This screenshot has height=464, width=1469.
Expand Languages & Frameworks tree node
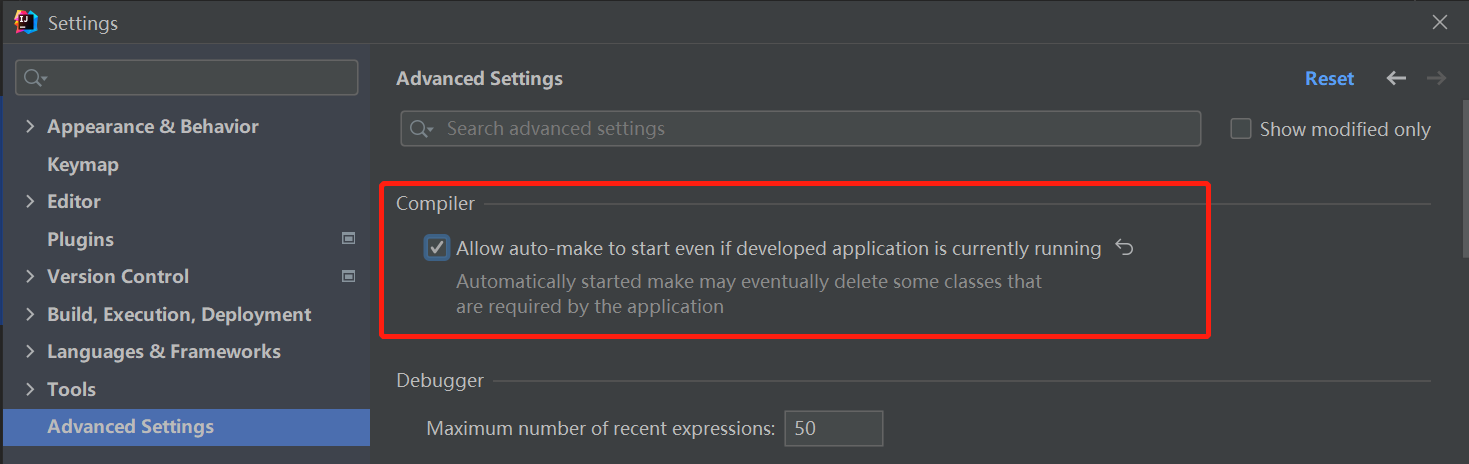29,351
